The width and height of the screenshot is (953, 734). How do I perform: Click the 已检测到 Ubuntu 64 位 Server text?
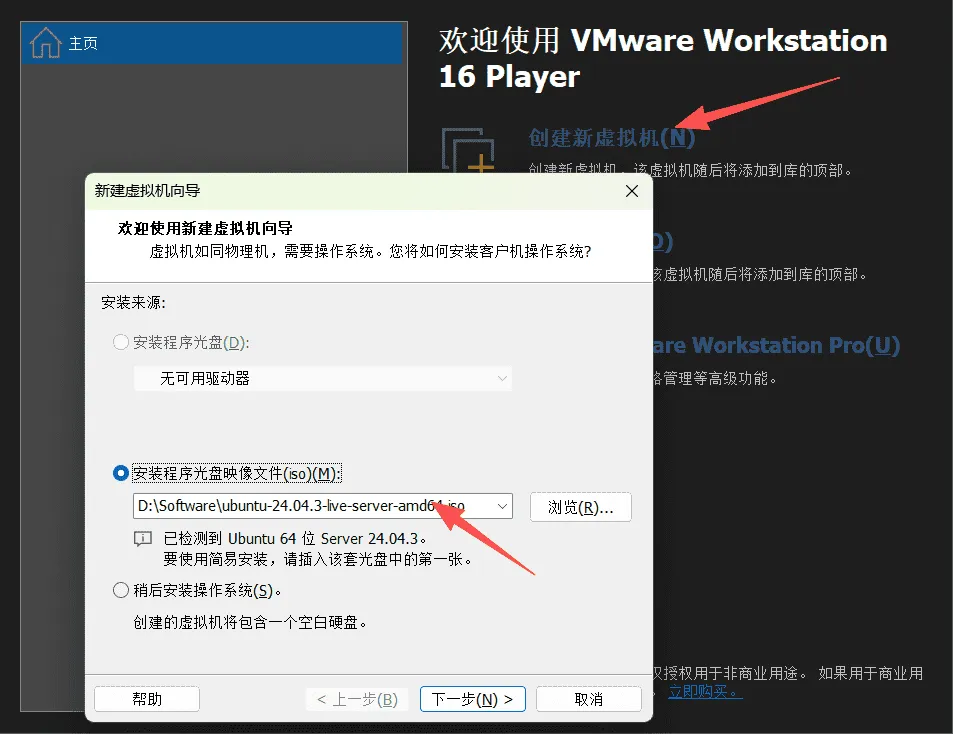[295, 538]
